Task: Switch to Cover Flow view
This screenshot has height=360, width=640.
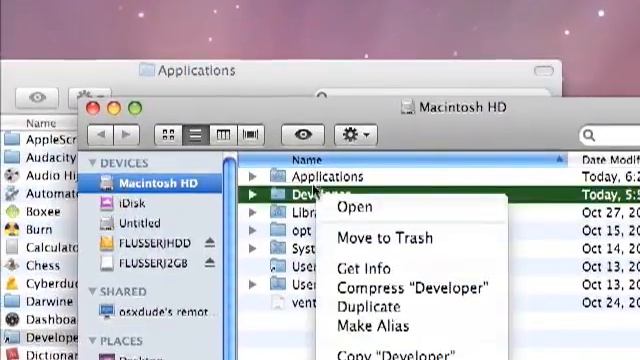Action: pos(251,135)
